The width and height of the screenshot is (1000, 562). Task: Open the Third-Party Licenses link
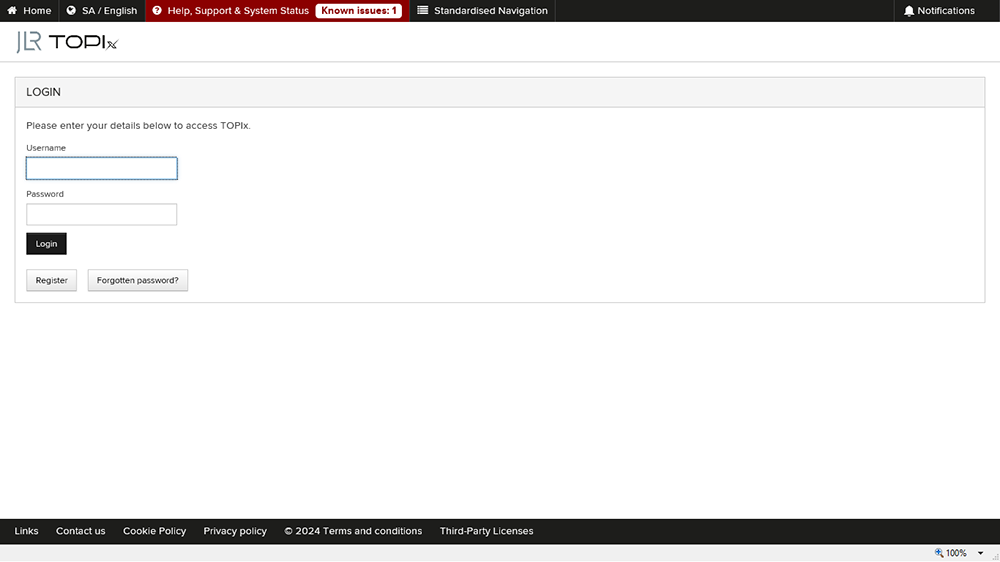point(487,531)
